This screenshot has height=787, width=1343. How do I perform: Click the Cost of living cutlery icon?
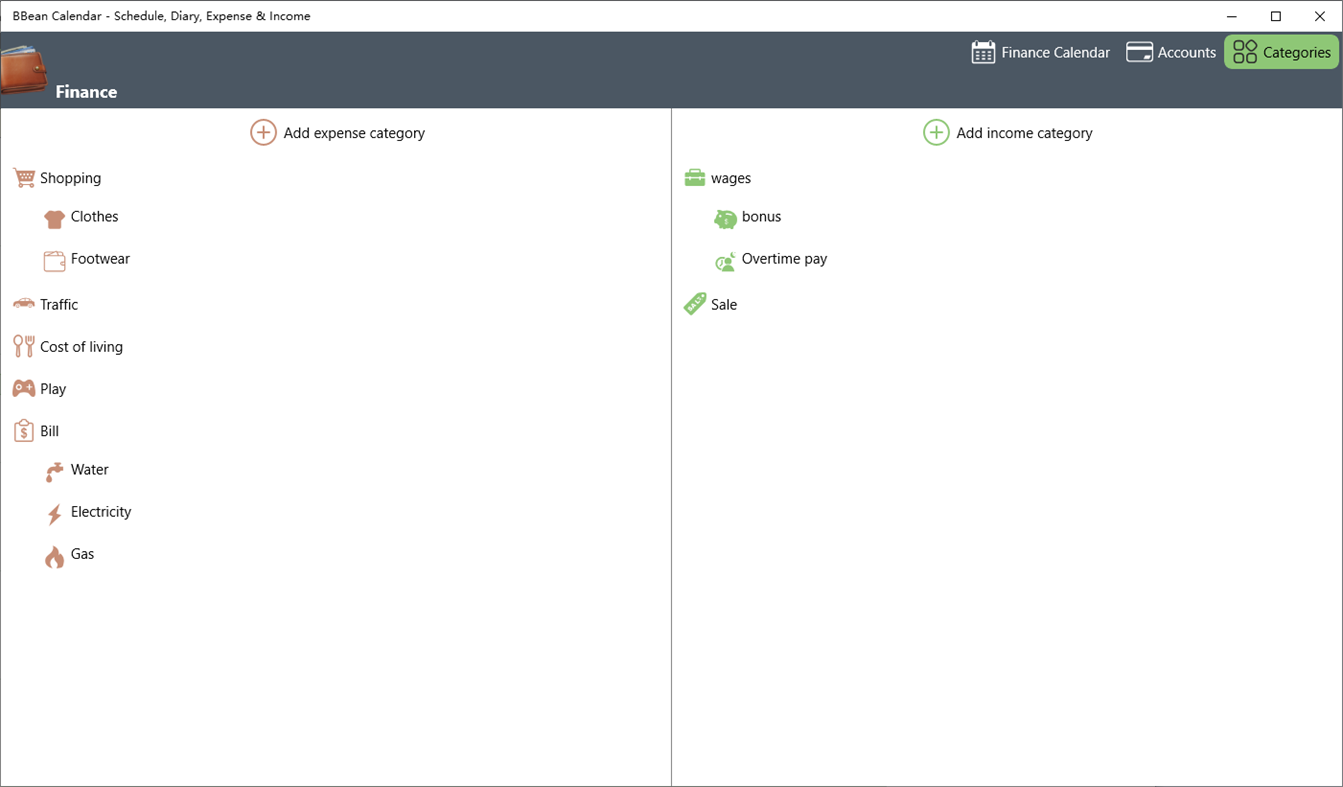(22, 346)
